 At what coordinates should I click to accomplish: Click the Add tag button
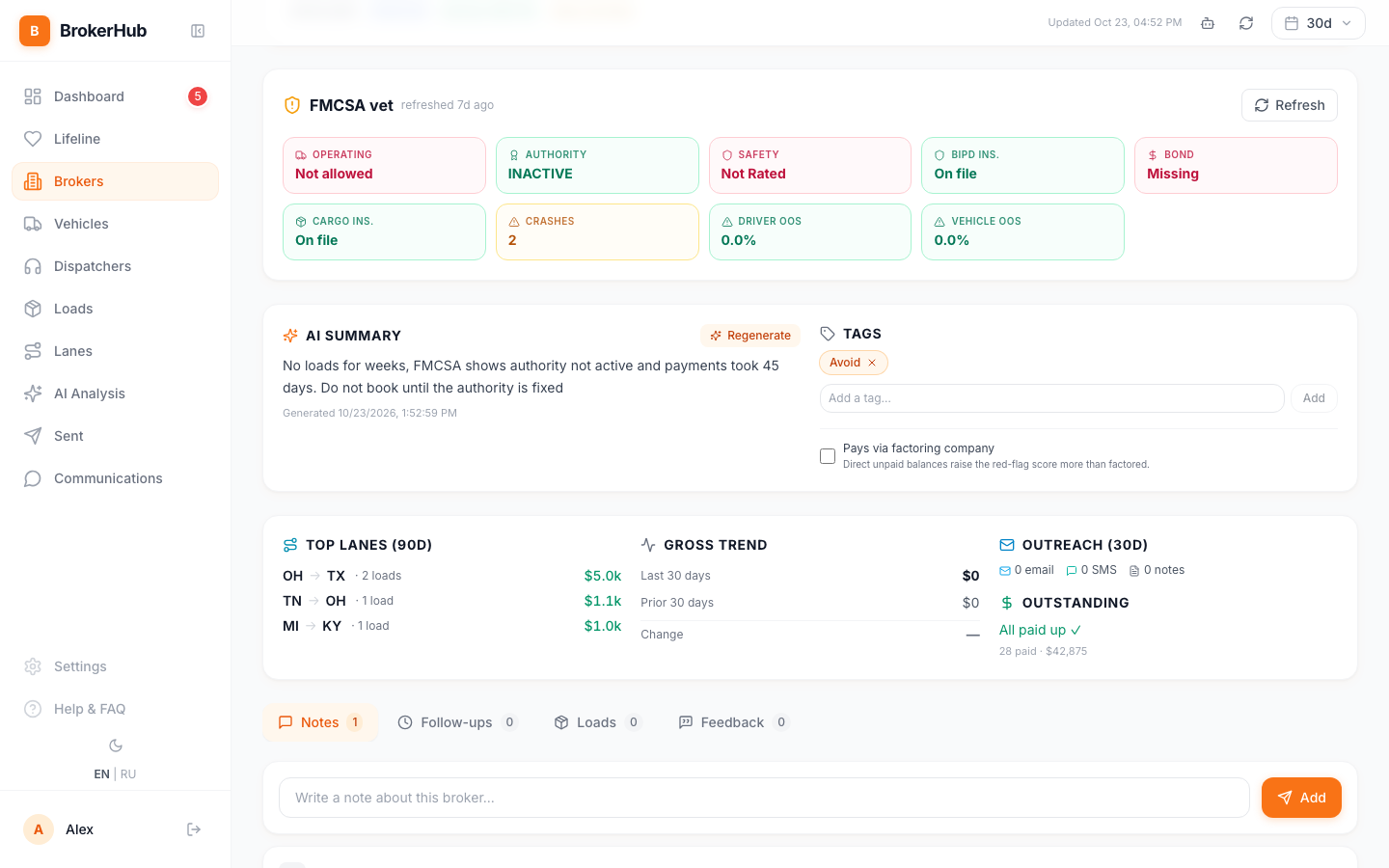tap(1314, 398)
